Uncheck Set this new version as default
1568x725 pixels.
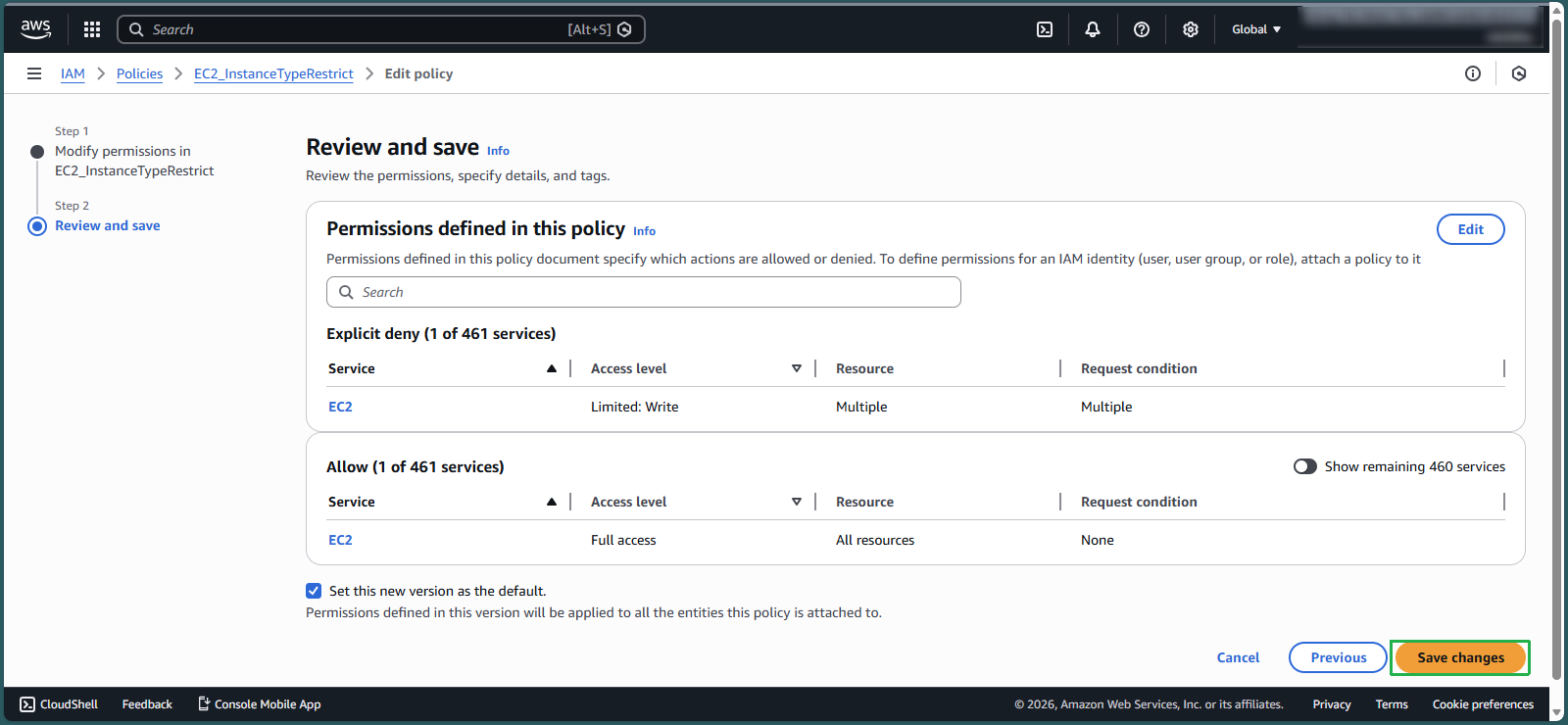point(314,591)
